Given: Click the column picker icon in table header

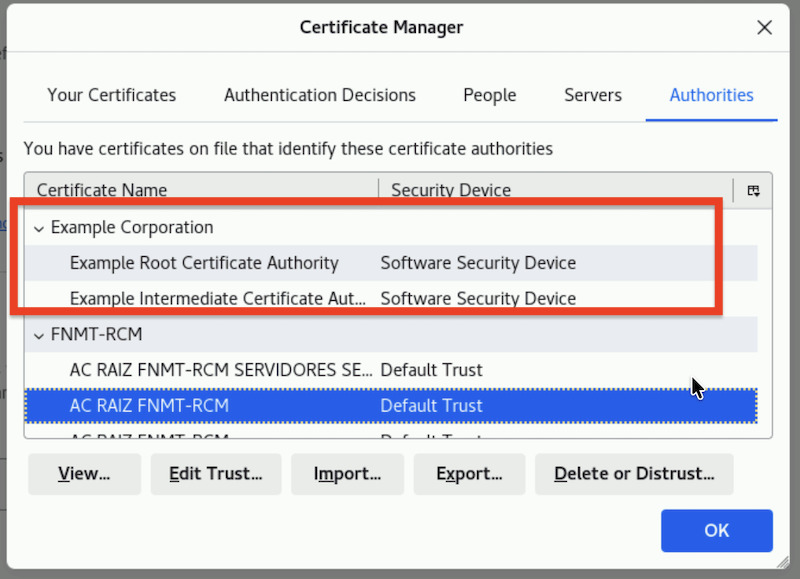Looking at the screenshot, I should click(753, 190).
